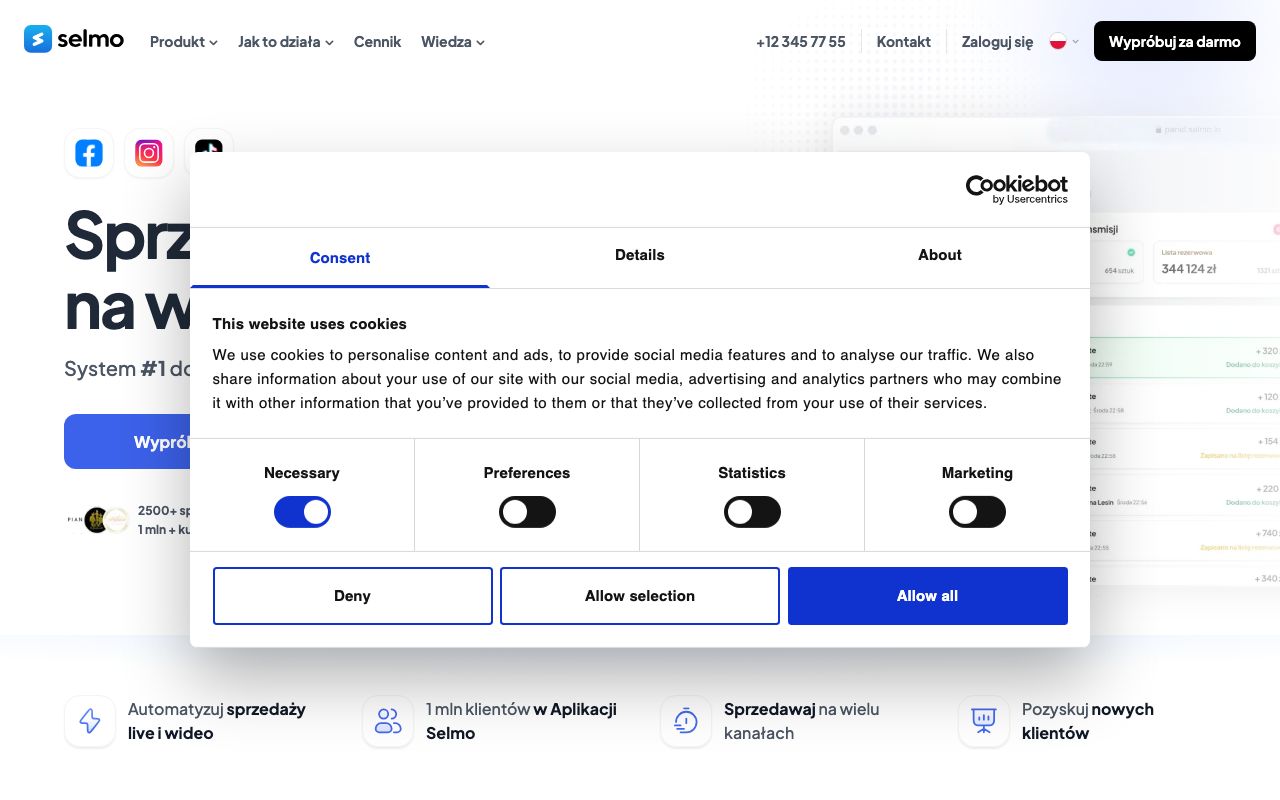
Task: Open the Cennik page
Action: 377,41
